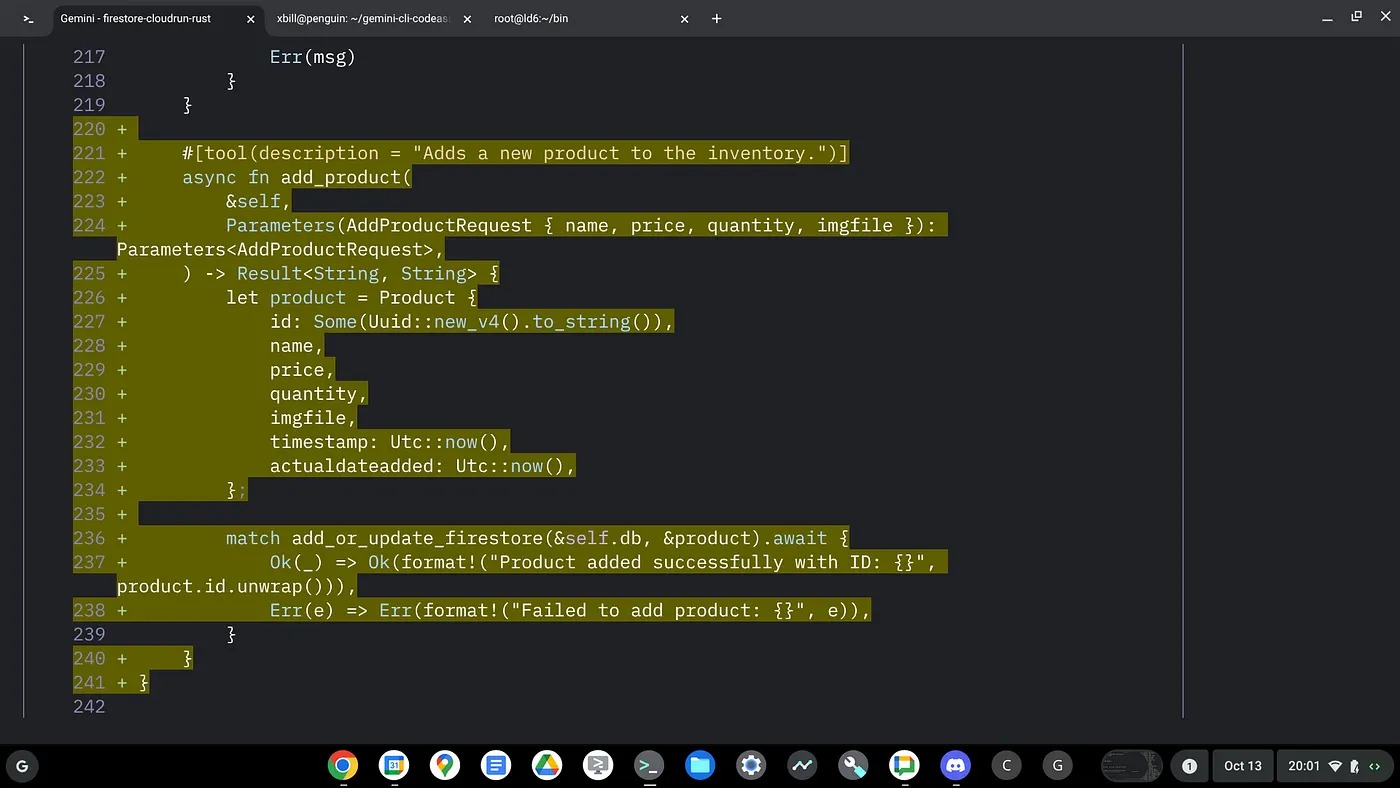This screenshot has height=788, width=1400.
Task: Open the Terminal app shelf icon
Action: 649,766
